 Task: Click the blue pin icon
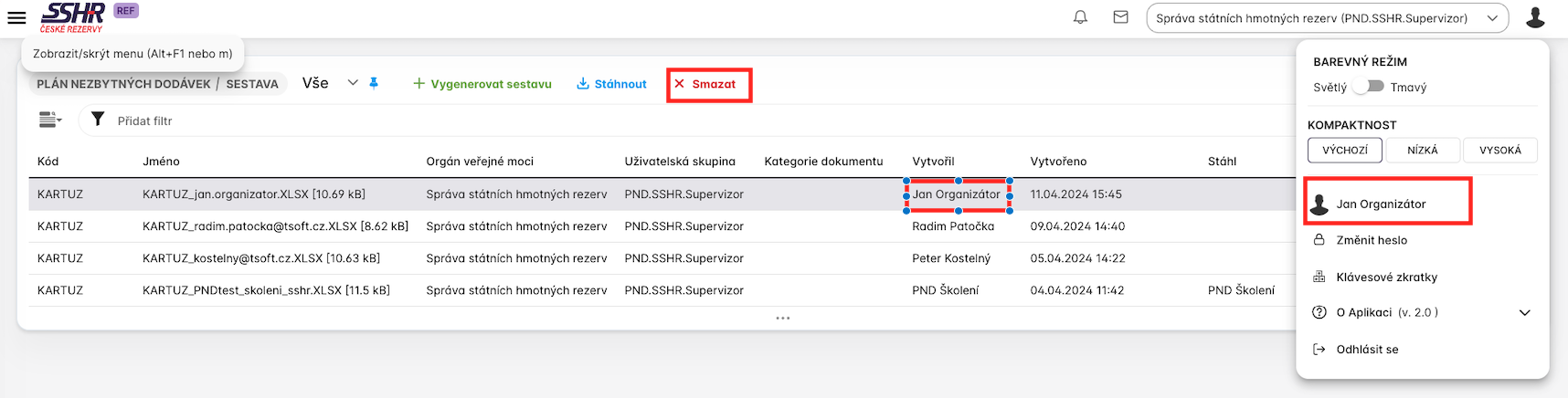tap(374, 83)
